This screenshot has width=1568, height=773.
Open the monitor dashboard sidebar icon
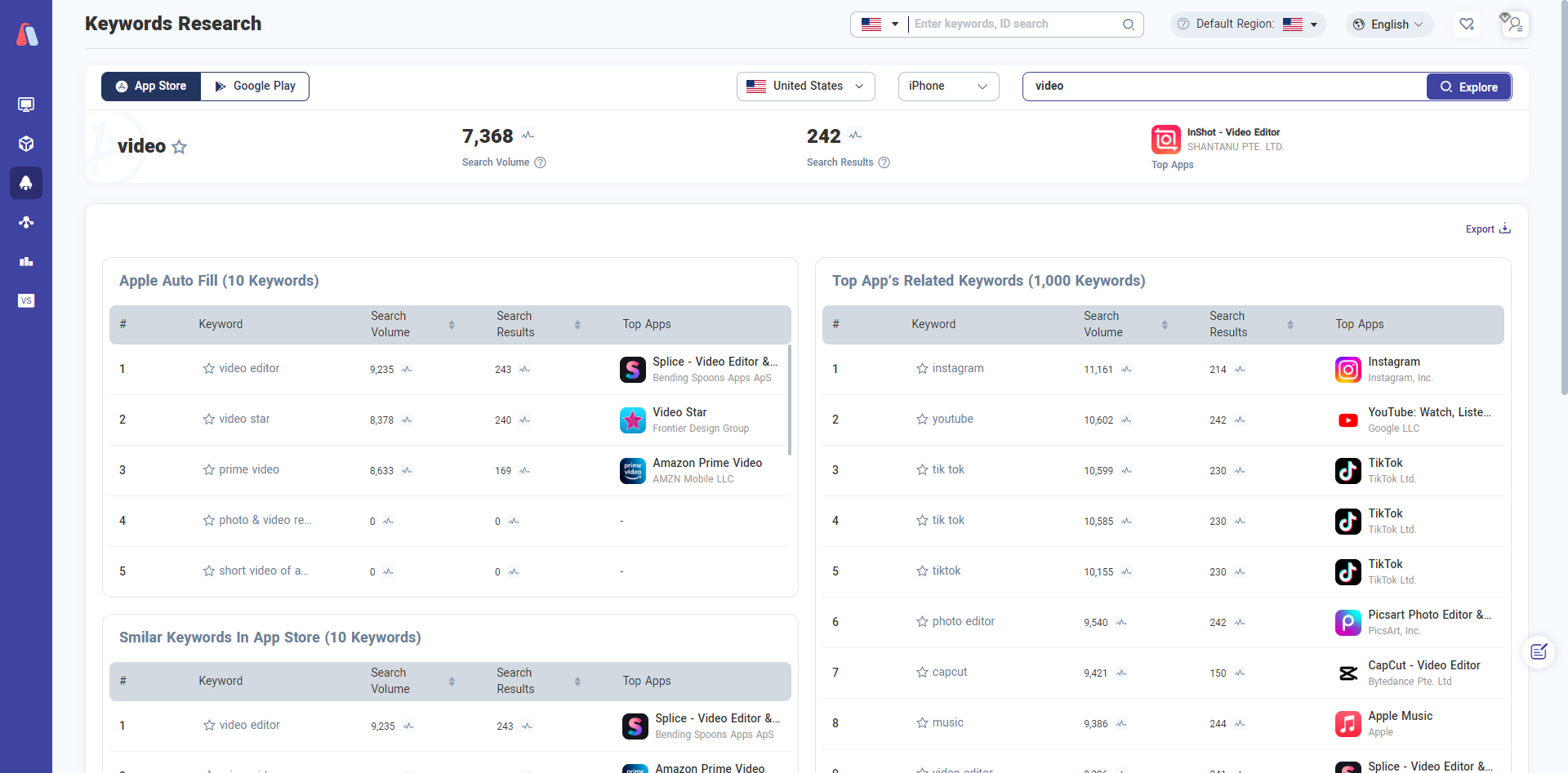coord(26,104)
